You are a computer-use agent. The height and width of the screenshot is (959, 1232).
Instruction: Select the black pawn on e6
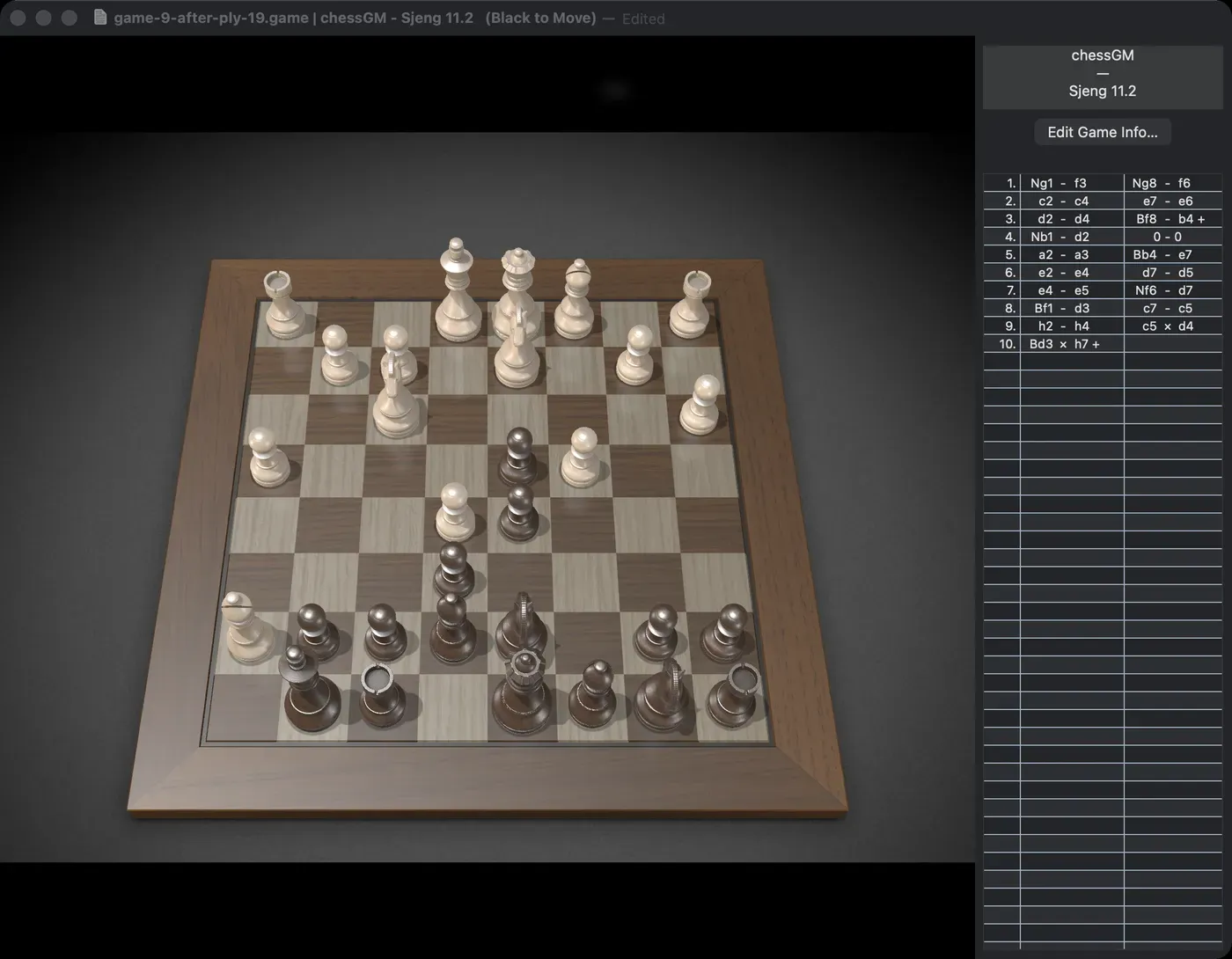[453, 570]
